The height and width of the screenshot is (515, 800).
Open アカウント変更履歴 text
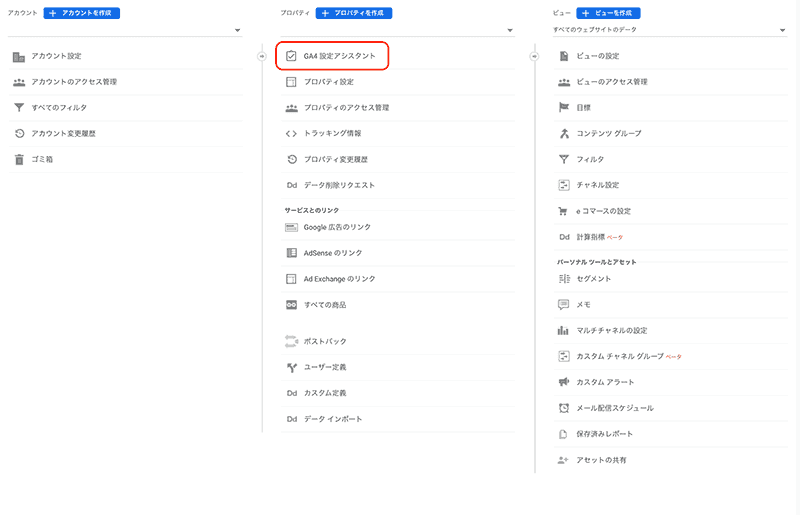coord(63,134)
